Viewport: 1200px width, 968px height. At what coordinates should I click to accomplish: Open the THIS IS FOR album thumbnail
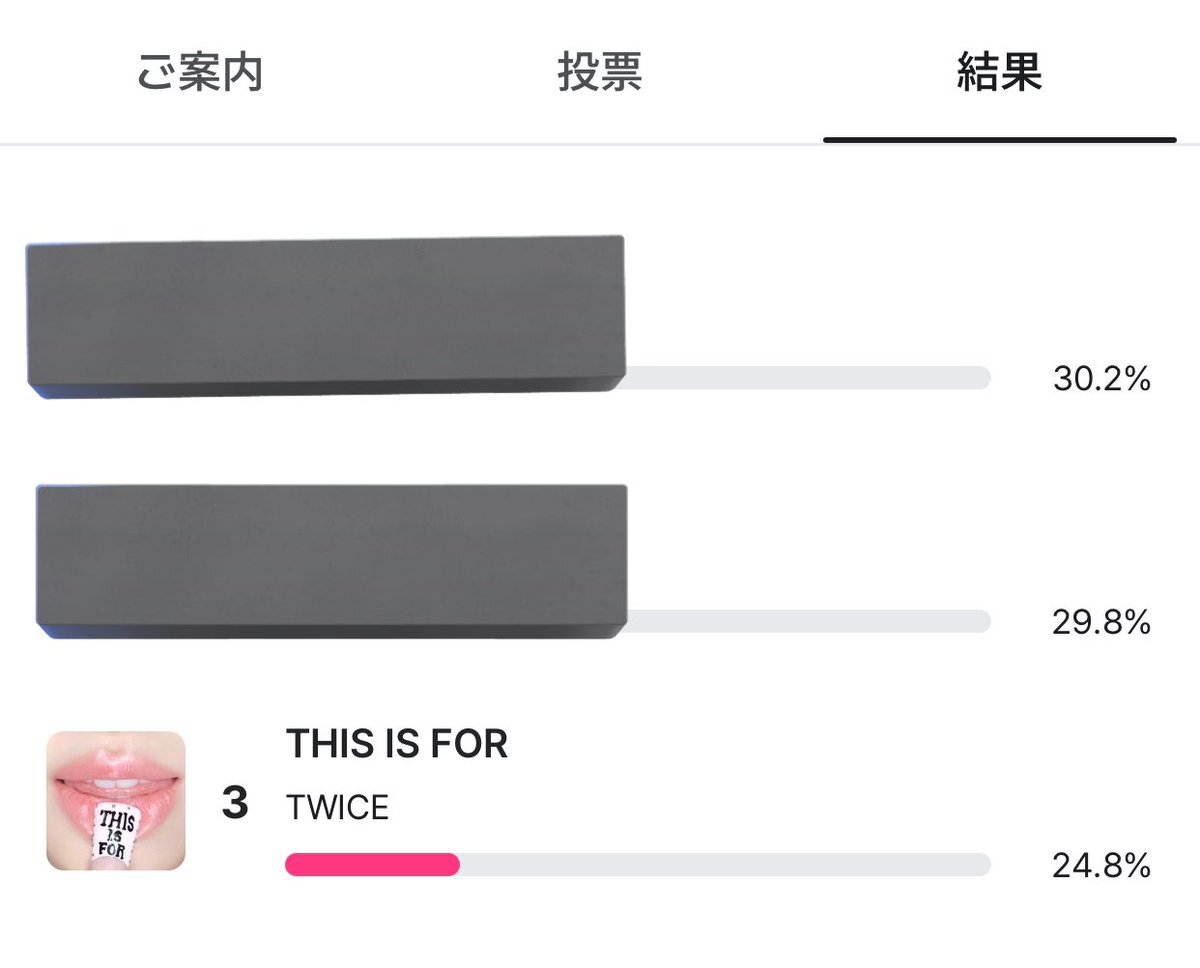116,801
